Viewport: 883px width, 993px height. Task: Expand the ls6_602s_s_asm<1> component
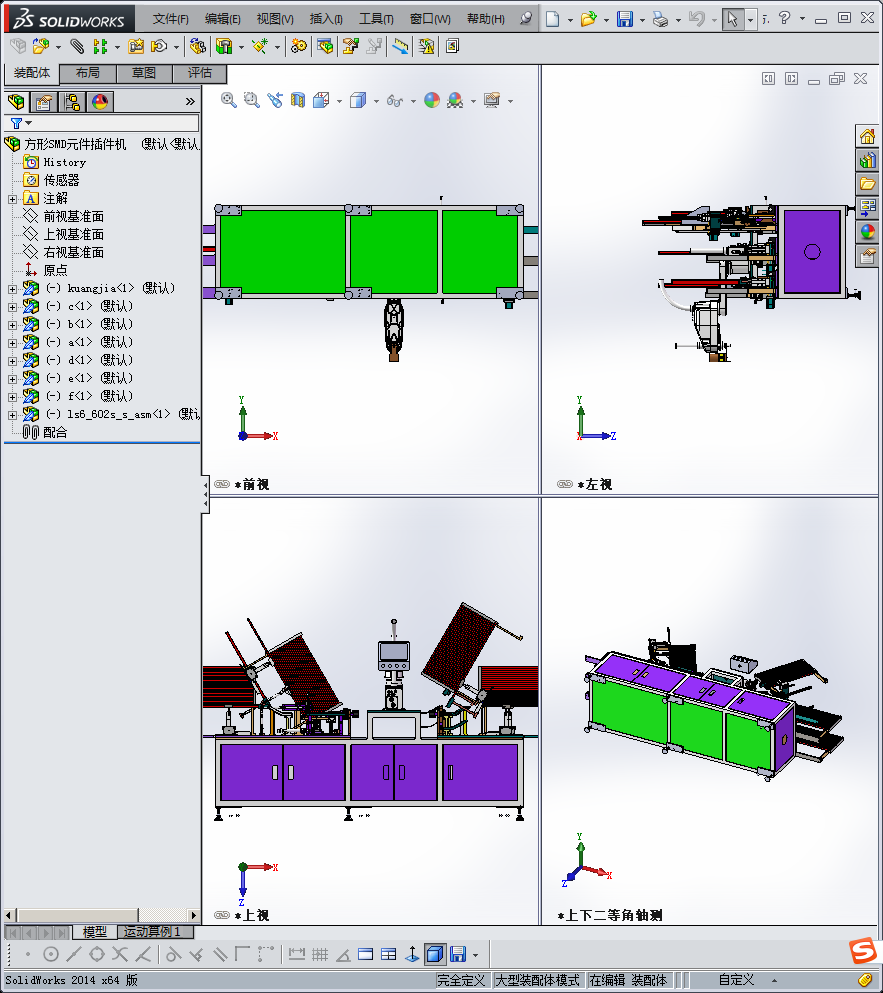click(12, 415)
